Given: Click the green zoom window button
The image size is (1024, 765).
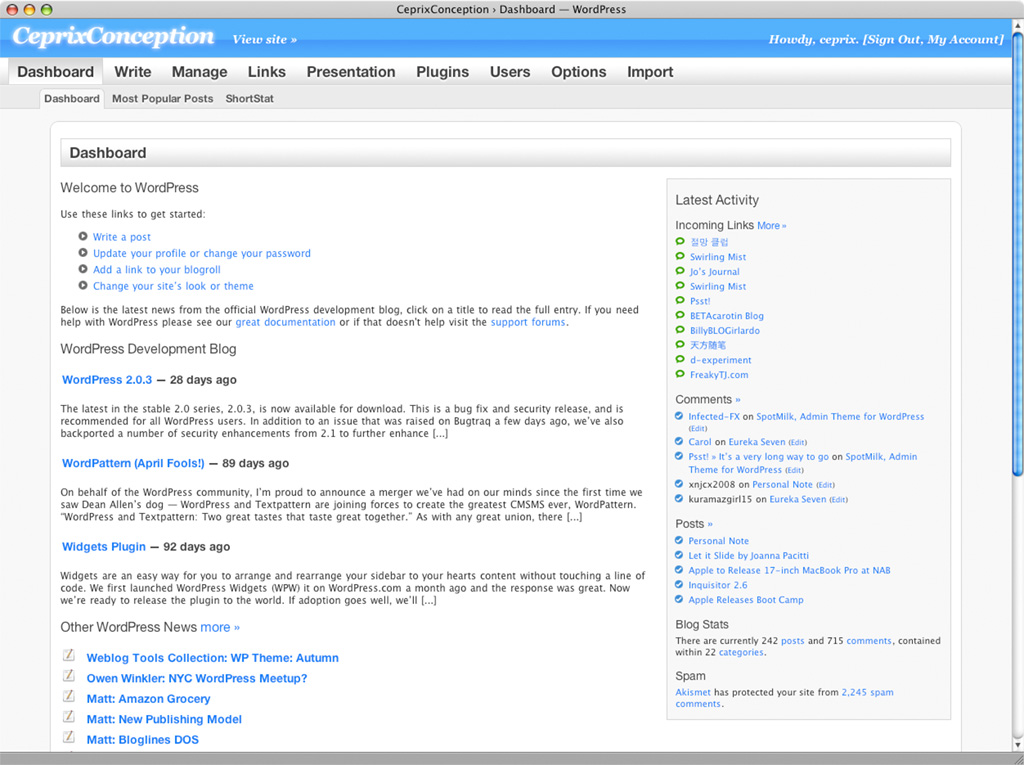Looking at the screenshot, I should (46, 9).
